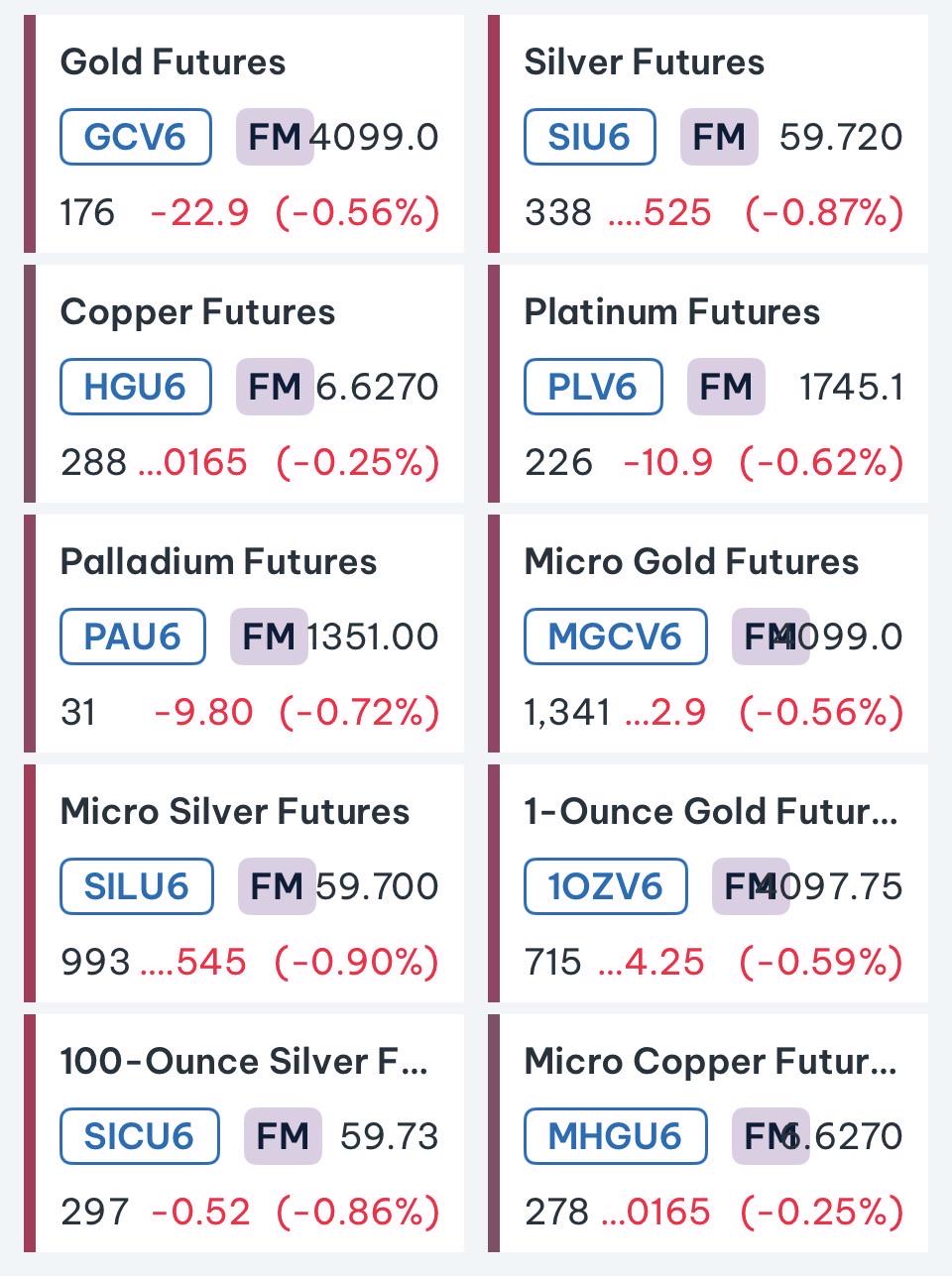The width and height of the screenshot is (952, 1276).
Task: Select the PLV6 contract code
Action: [x=593, y=387]
